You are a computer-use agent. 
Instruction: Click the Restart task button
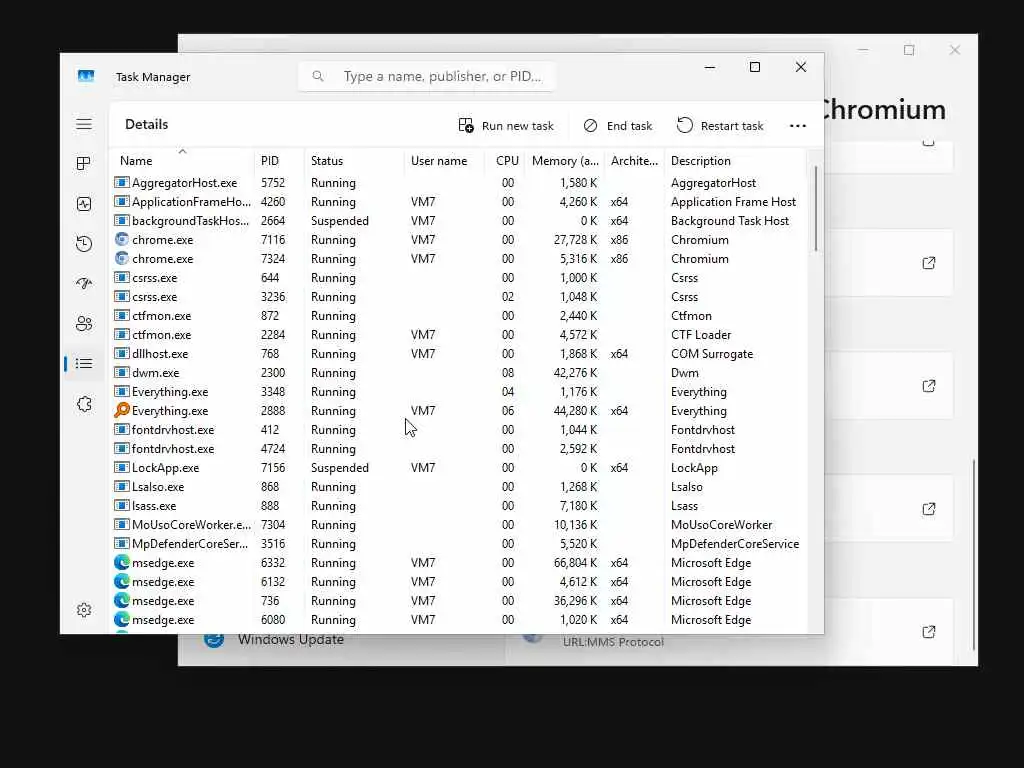(720, 125)
